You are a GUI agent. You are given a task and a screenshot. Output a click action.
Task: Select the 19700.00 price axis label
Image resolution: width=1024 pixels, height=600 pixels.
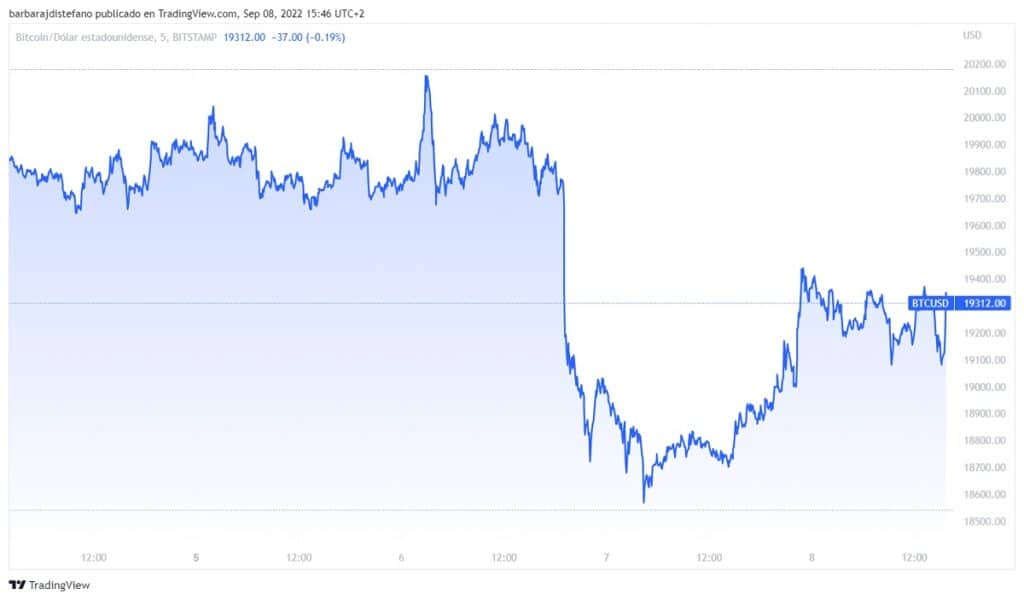point(984,199)
